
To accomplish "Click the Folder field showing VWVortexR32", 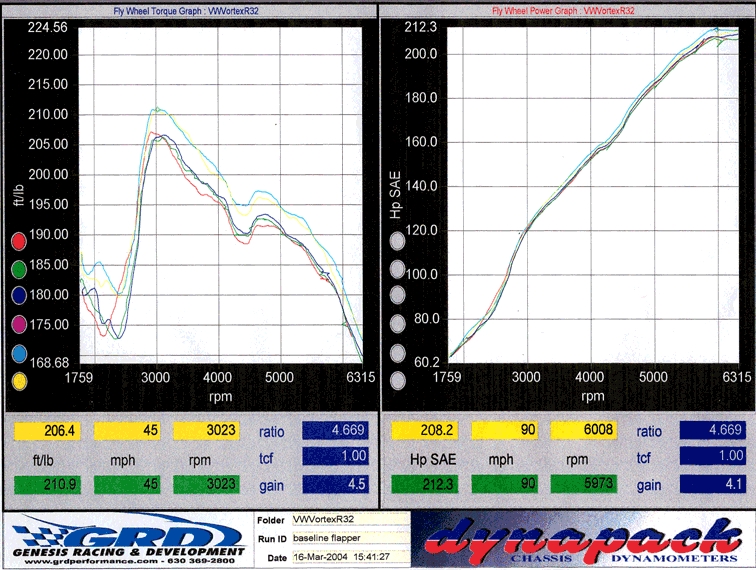I will [349, 521].
